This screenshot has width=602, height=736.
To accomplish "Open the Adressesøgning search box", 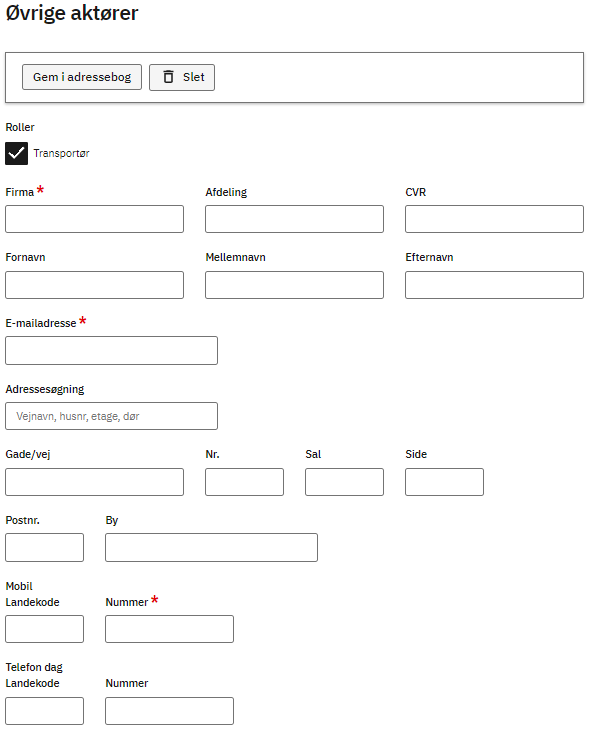I will 111,416.
